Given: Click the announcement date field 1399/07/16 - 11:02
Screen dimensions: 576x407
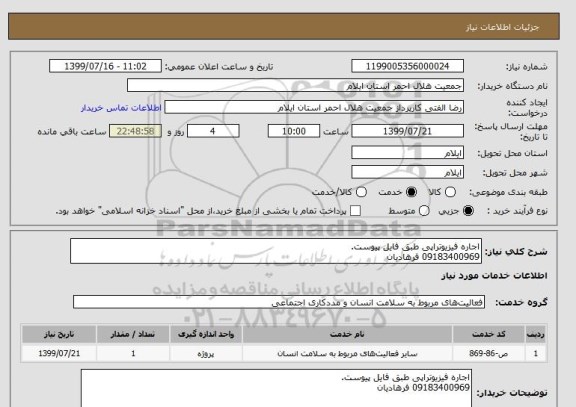Looking at the screenshot, I should [x=105, y=66].
